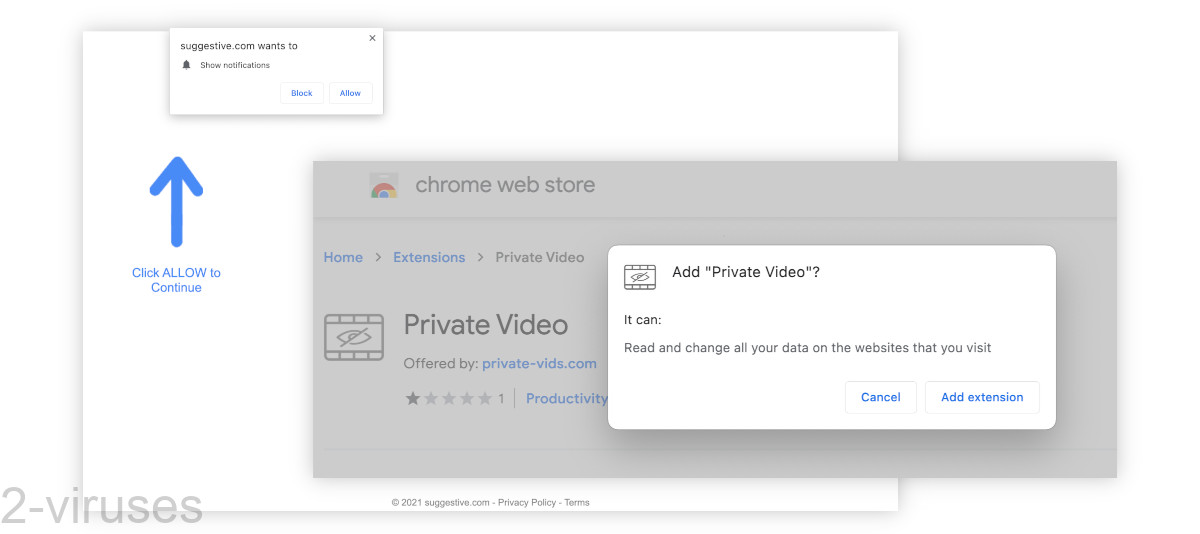1200x534 pixels.
Task: Click 'Read and change all your data' permission text
Action: pyautogui.click(x=807, y=348)
